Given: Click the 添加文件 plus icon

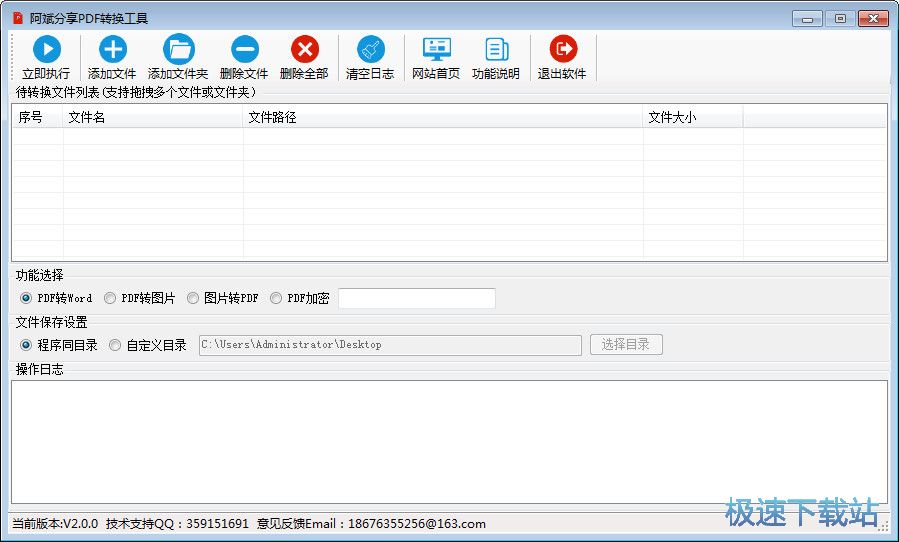Looking at the screenshot, I should (x=112, y=49).
